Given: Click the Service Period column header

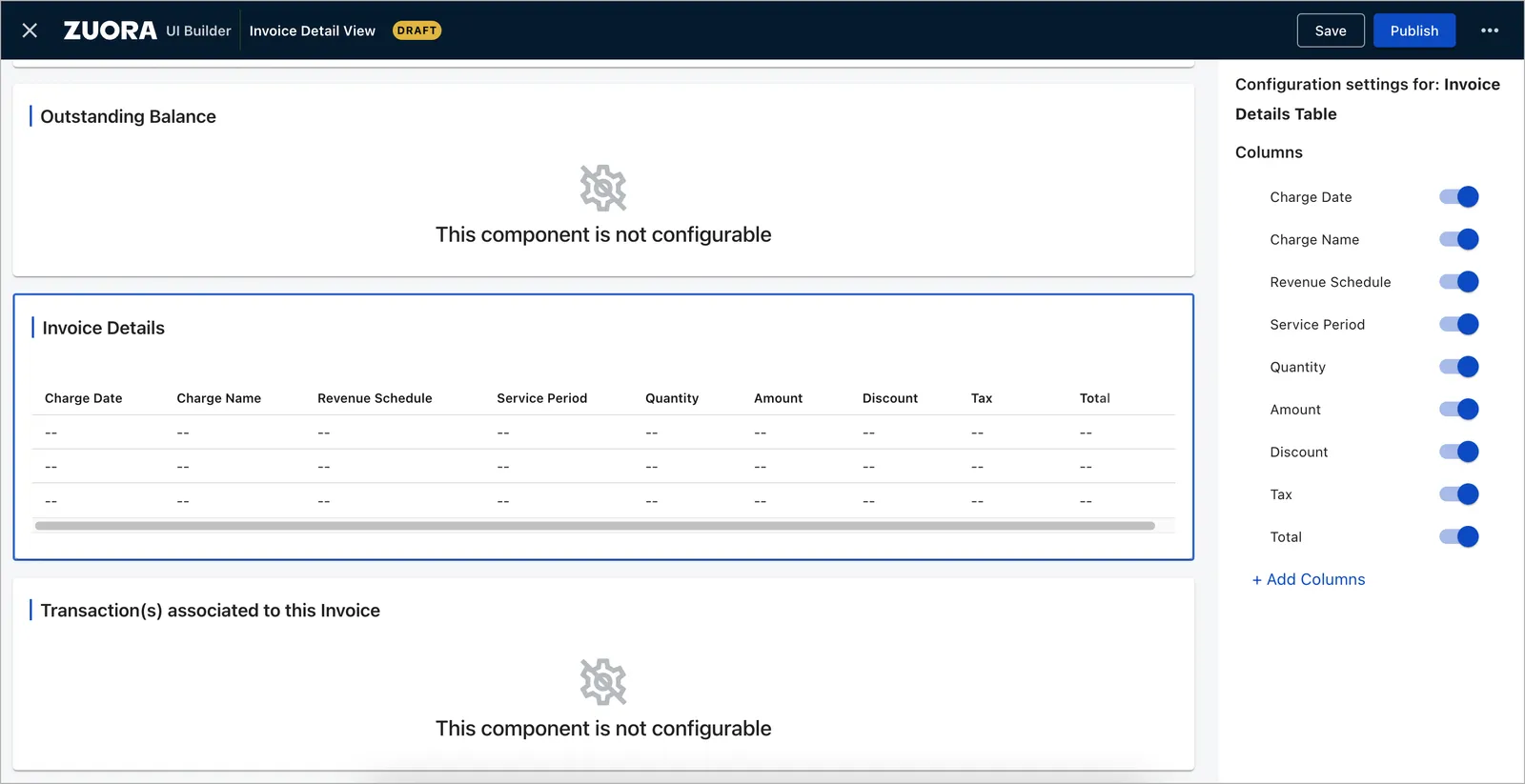Looking at the screenshot, I should point(542,398).
